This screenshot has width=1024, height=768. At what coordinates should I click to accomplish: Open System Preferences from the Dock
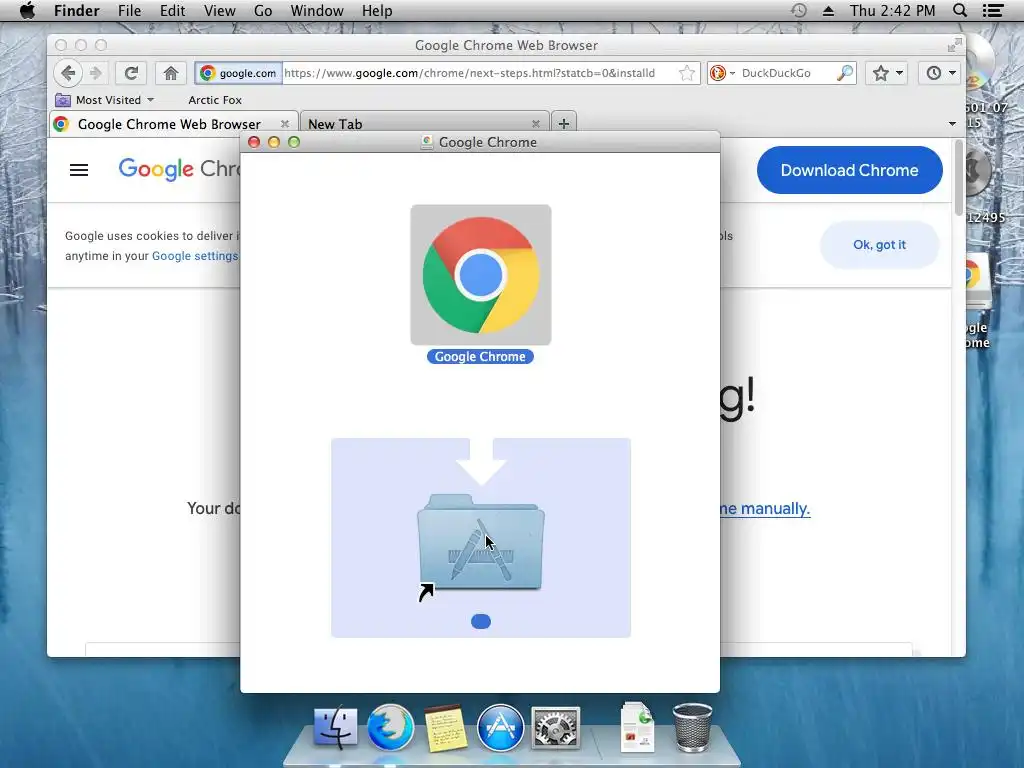coord(555,728)
